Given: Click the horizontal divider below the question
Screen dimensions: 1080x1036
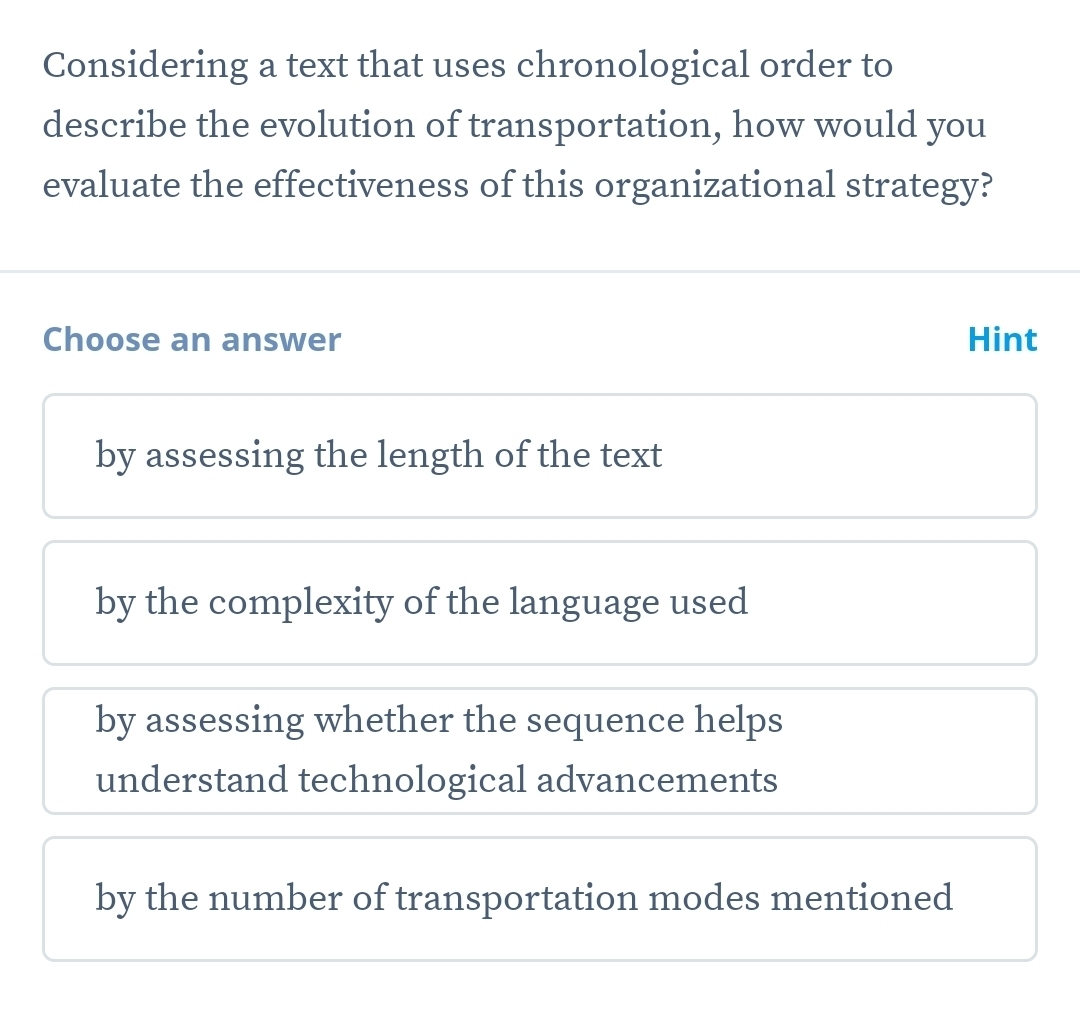Looking at the screenshot, I should click(x=540, y=271).
